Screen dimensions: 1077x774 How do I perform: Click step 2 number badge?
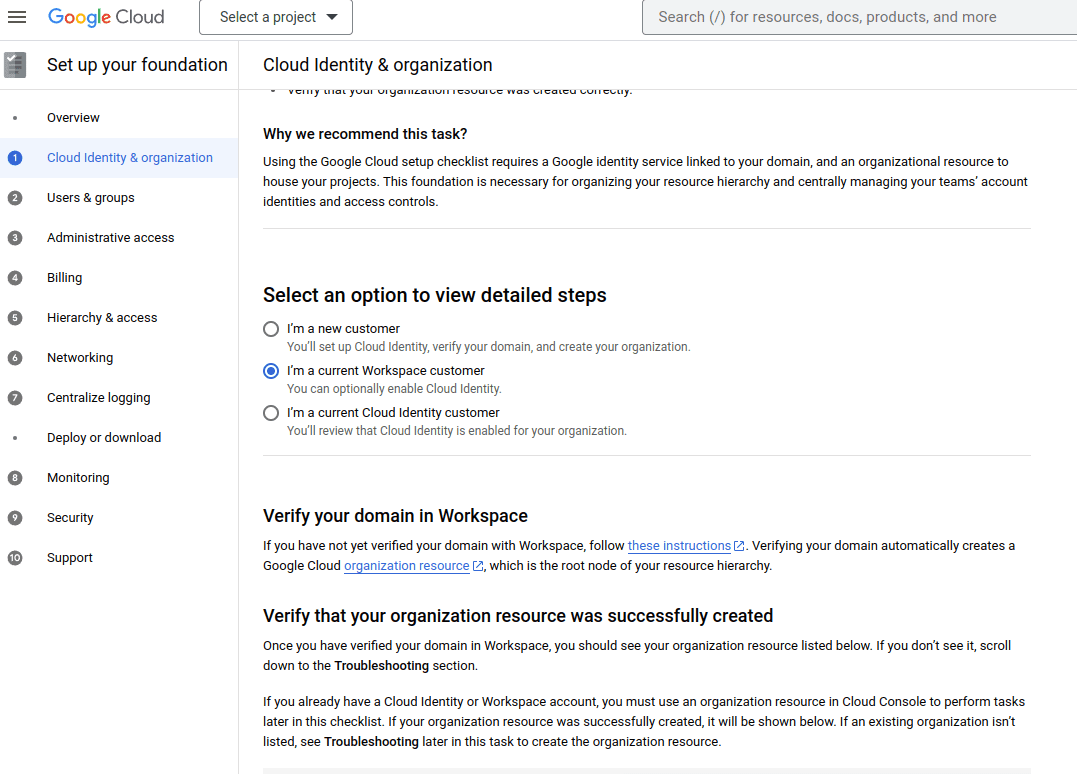(15, 198)
